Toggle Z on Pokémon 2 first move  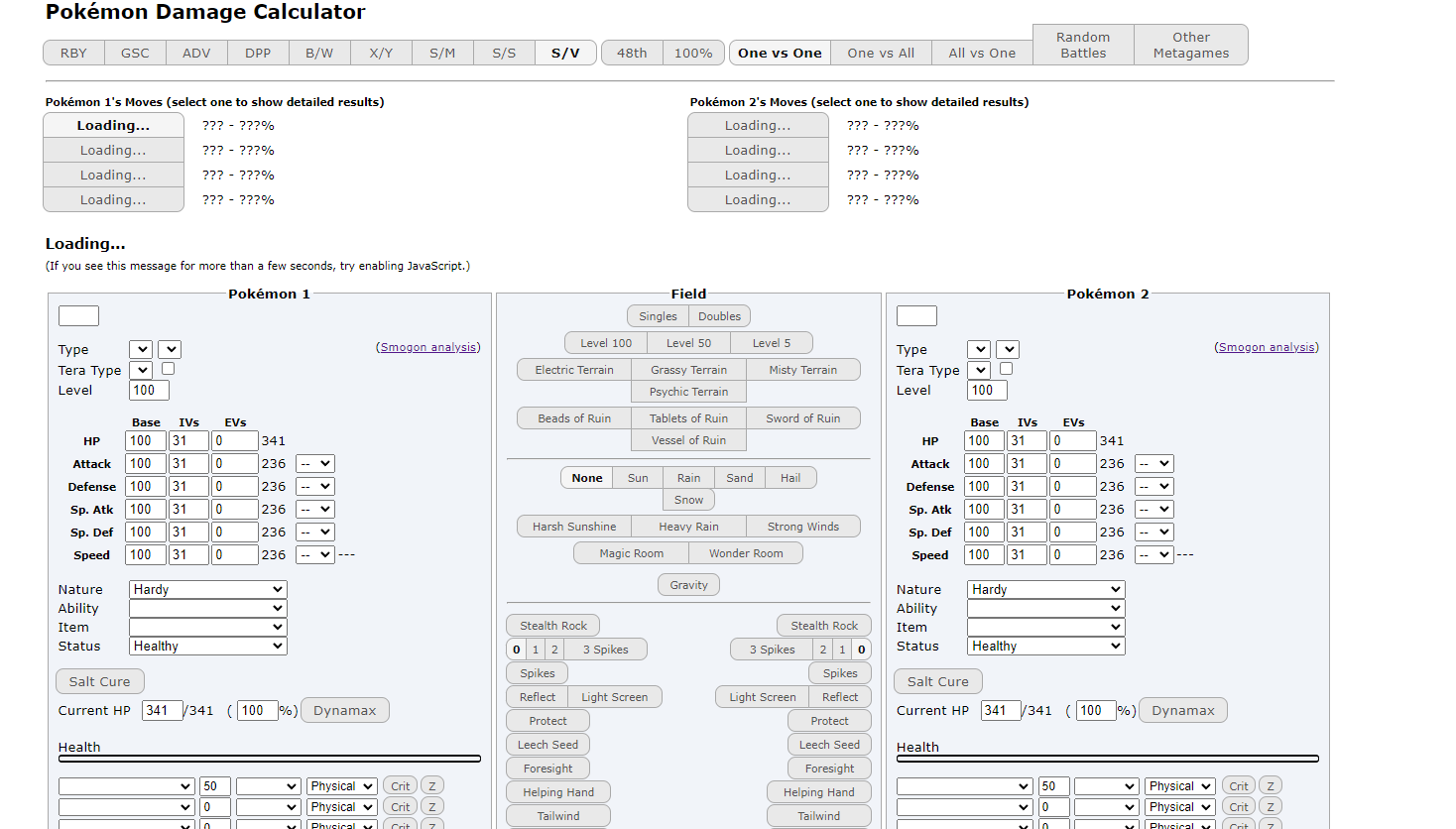(x=1271, y=786)
